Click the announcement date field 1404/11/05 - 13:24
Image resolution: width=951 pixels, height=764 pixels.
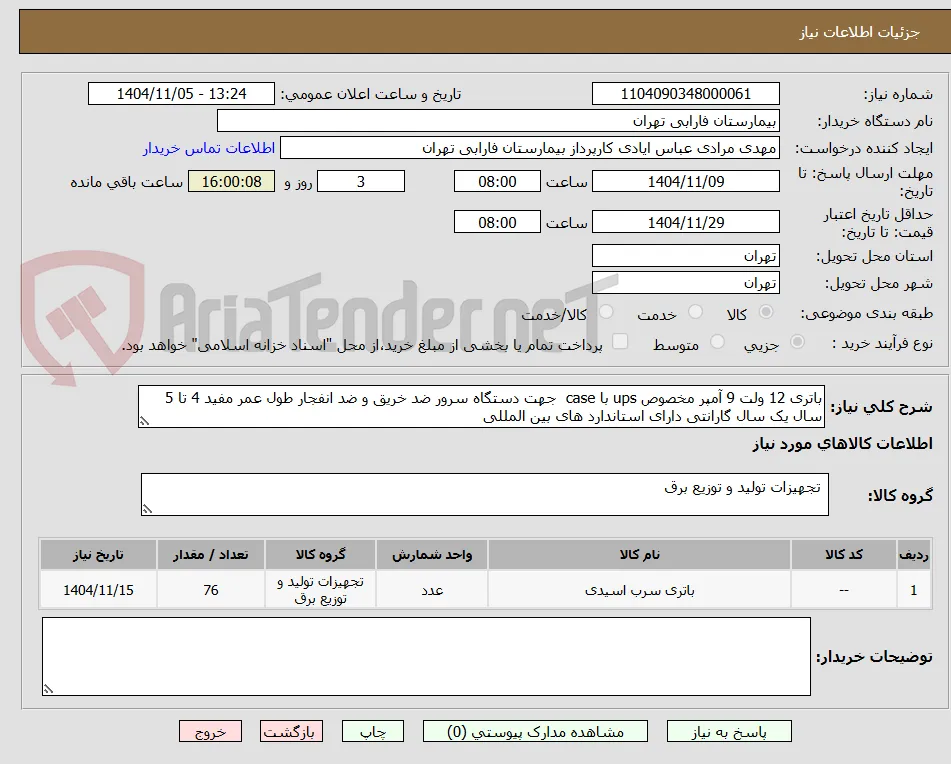click(x=181, y=94)
